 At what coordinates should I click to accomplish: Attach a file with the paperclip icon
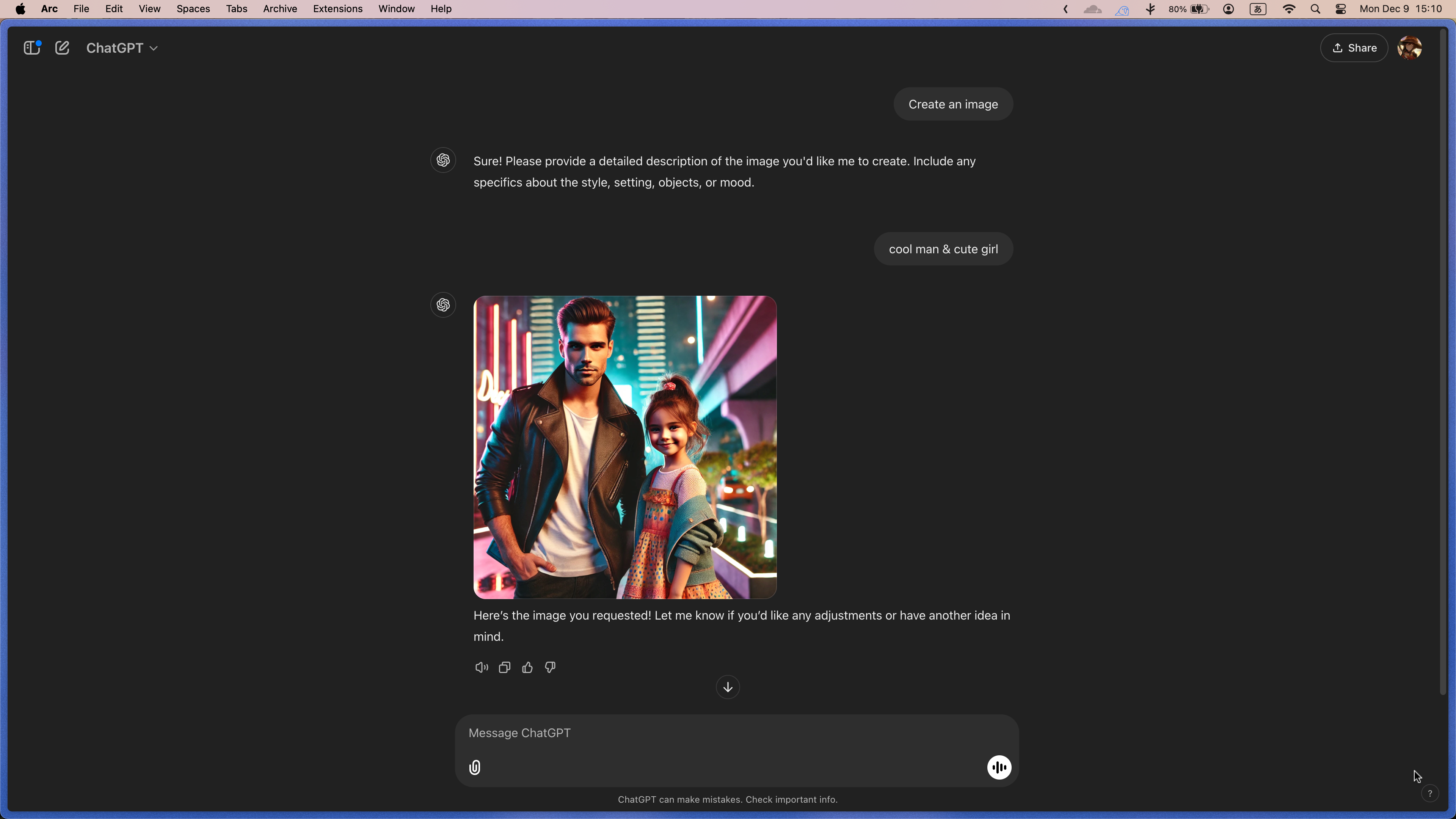[x=475, y=767]
